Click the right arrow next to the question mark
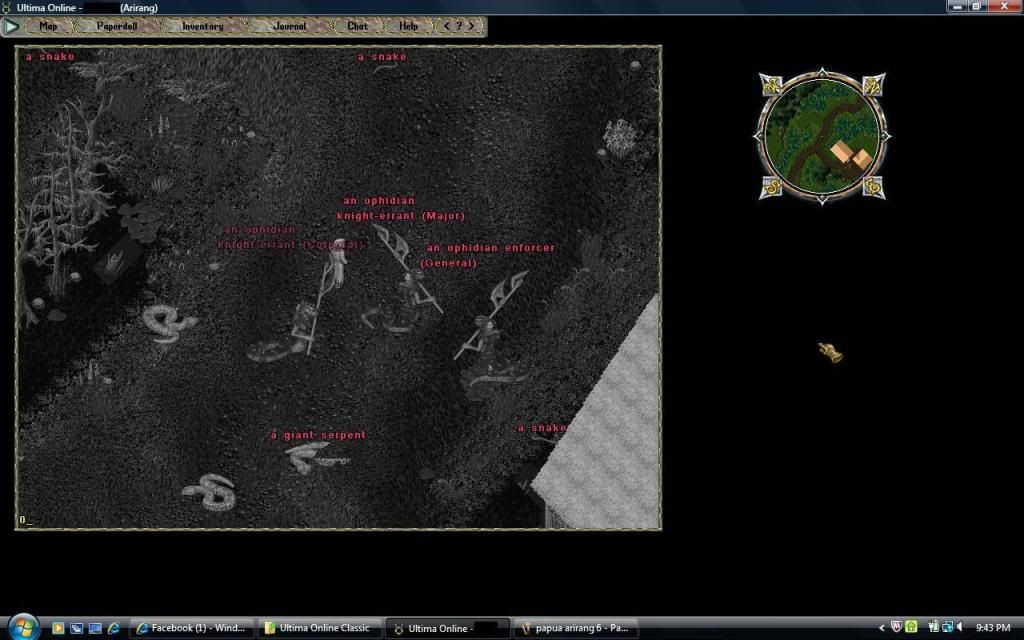This screenshot has height=640, width=1024. pyautogui.click(x=472, y=26)
